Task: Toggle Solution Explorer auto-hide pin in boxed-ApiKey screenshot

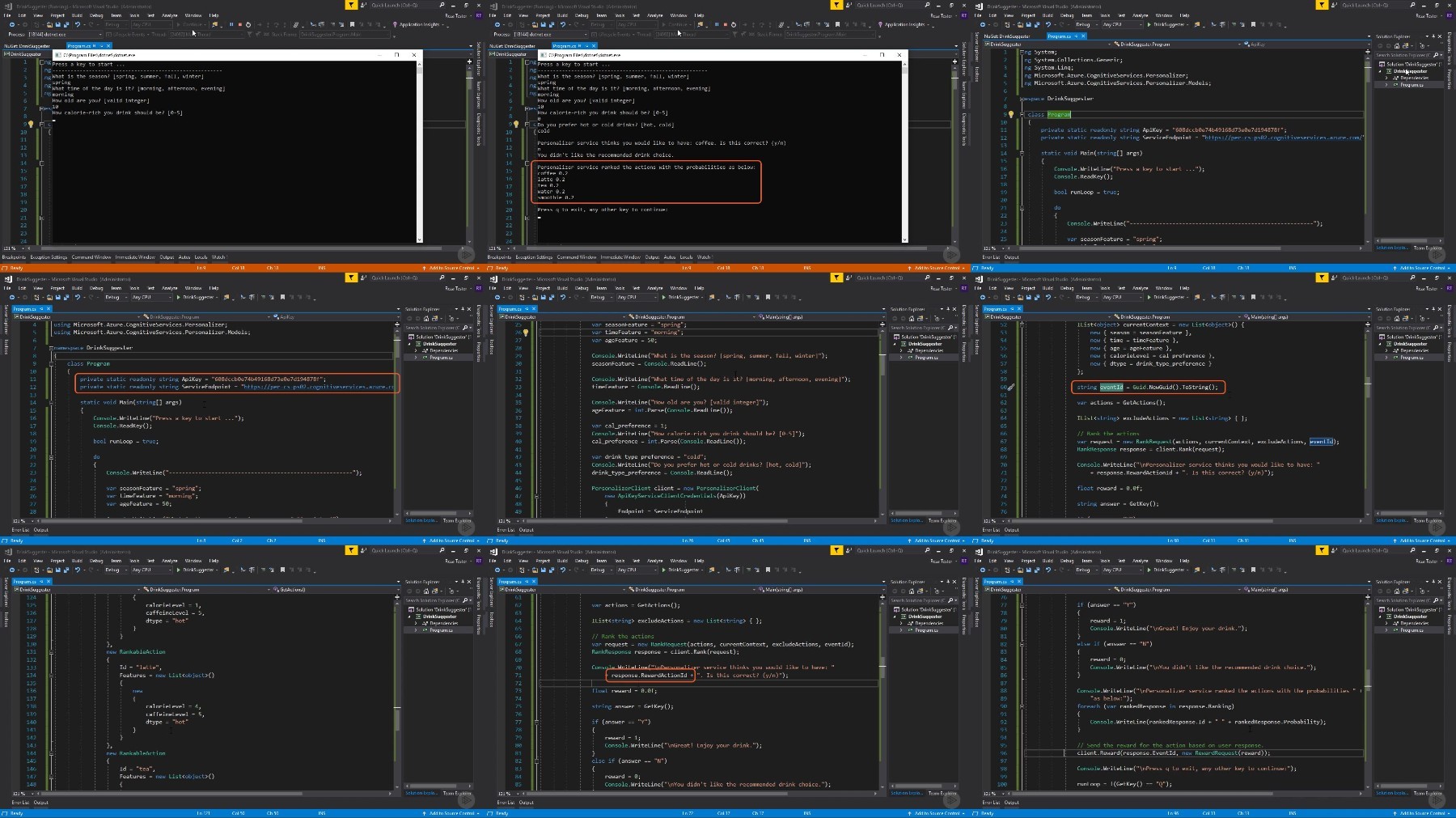Action: pyautogui.click(x=463, y=309)
